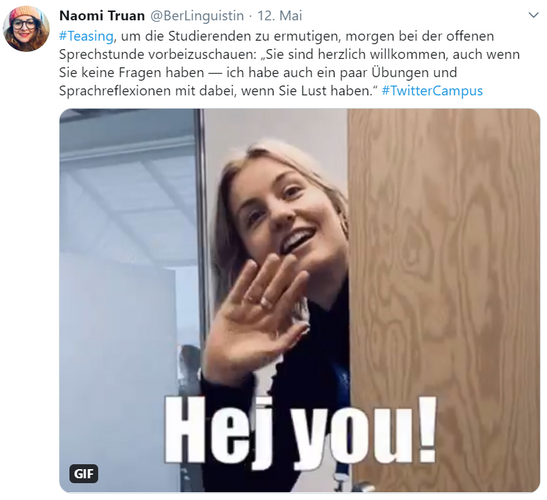Play the waving woman GIF
547x500 pixels.
tap(300, 300)
